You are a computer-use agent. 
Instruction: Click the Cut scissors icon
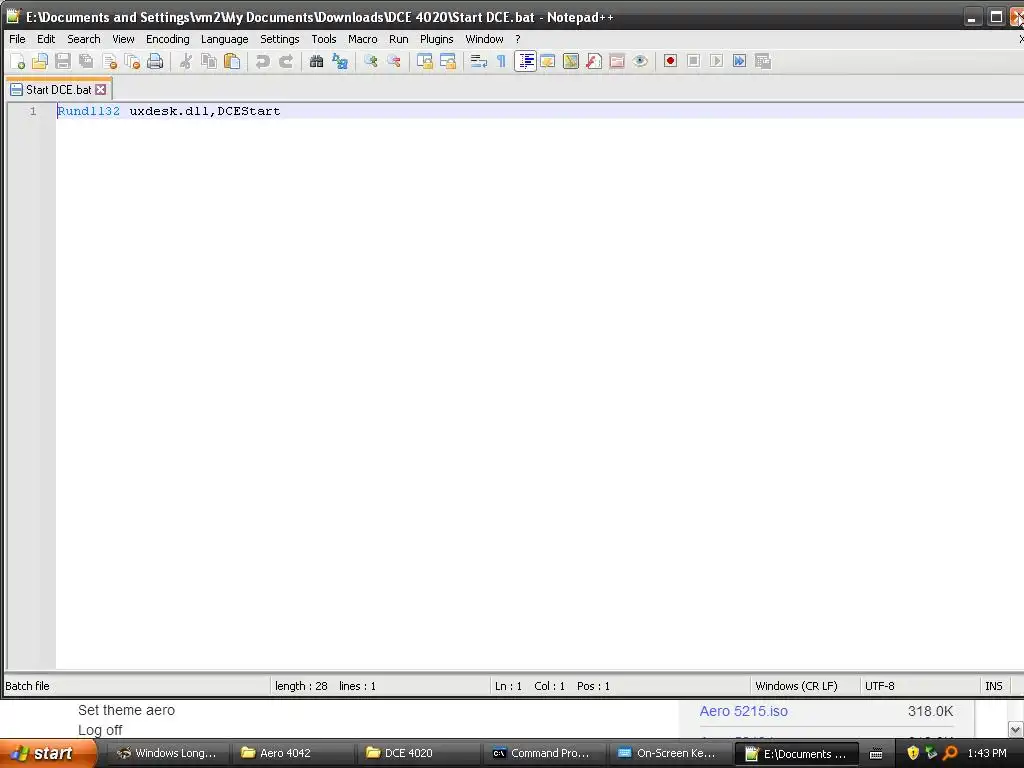186,61
